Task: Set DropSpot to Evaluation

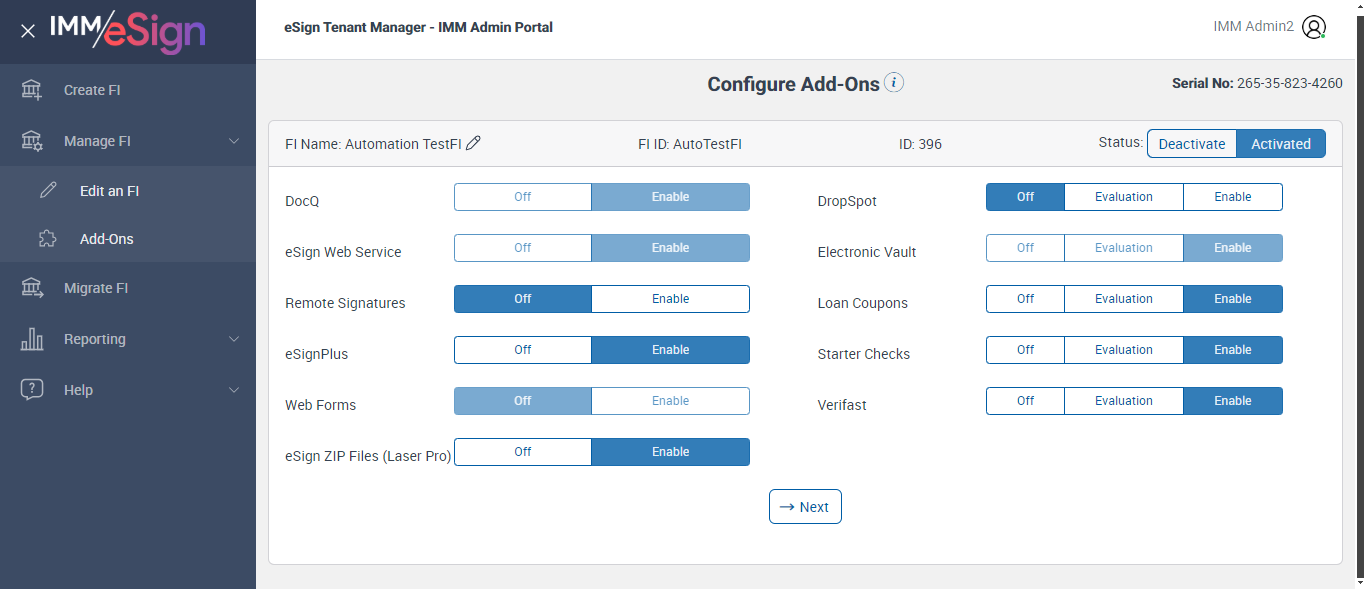Action: pyautogui.click(x=1123, y=197)
